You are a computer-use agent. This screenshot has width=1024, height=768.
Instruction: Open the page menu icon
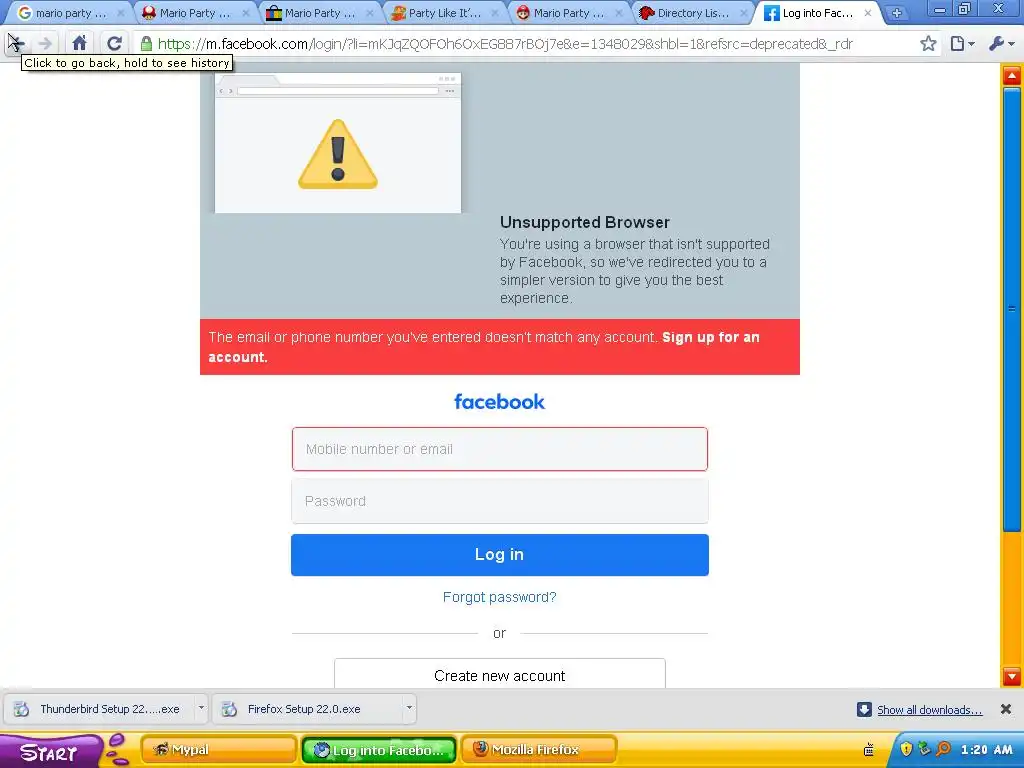click(962, 44)
